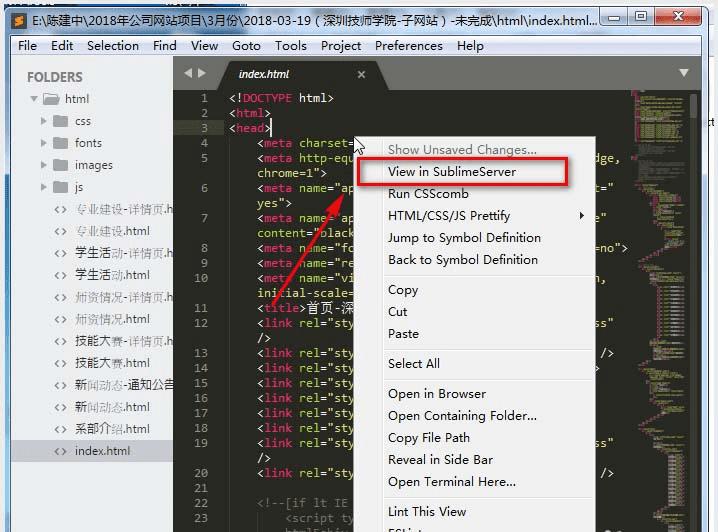Click file icon beside 学生活动.html
Viewport: 718px width, 532px height.
(60, 275)
